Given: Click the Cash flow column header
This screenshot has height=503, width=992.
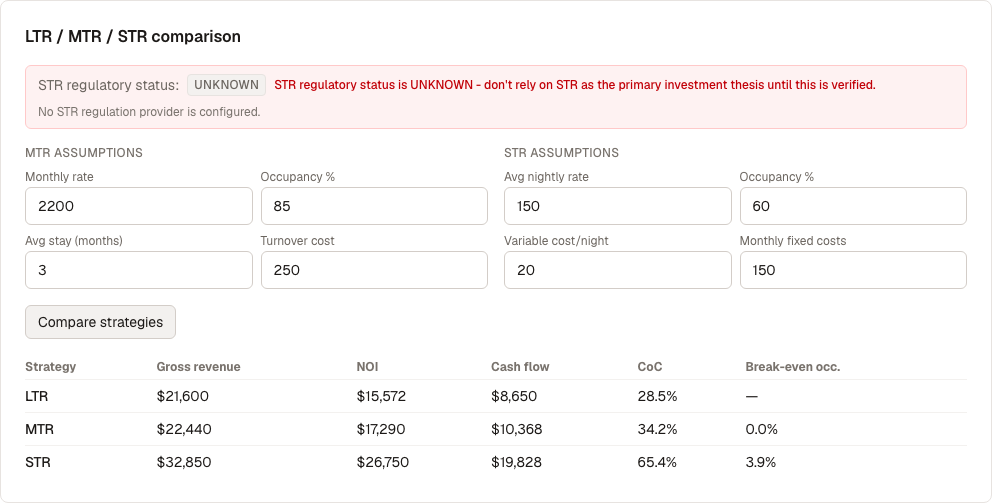Looking at the screenshot, I should pyautogui.click(x=520, y=367).
